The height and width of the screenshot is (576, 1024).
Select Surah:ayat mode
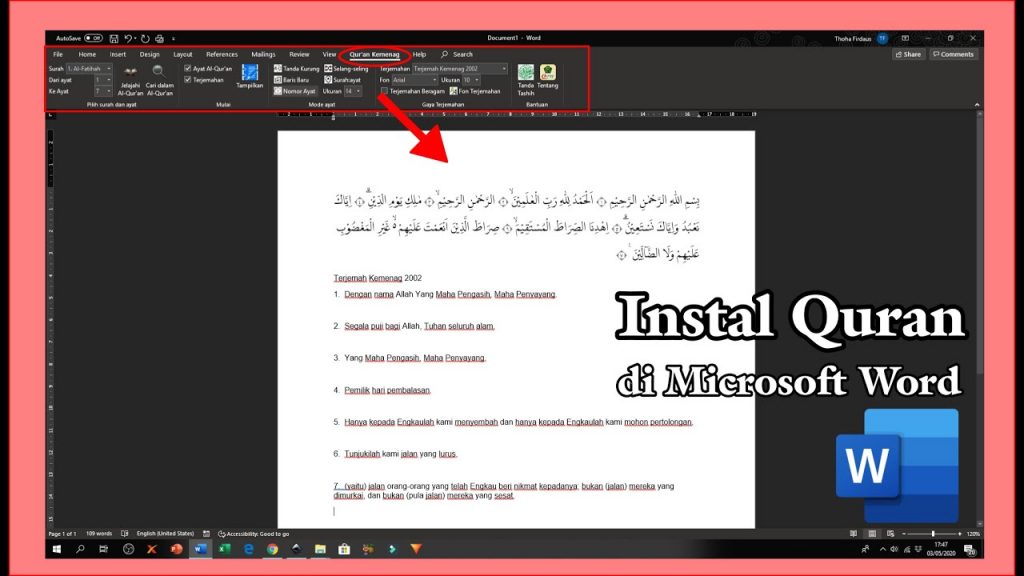point(342,80)
